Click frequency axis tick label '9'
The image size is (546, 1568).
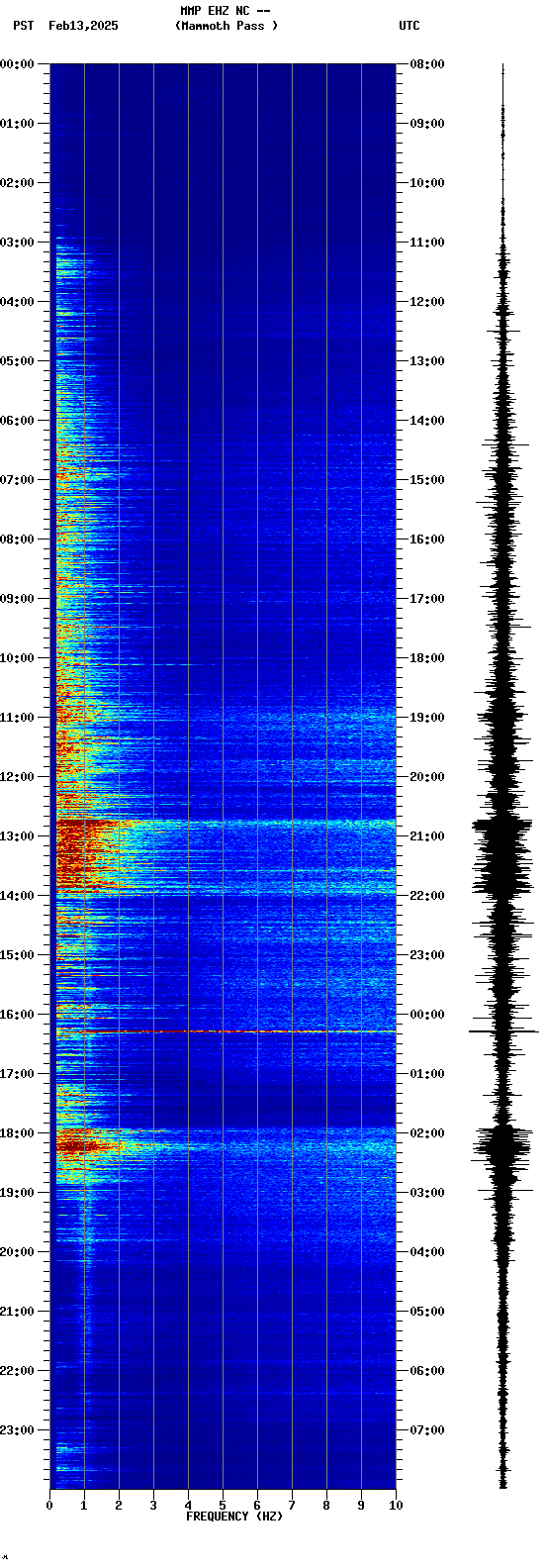click(361, 1506)
